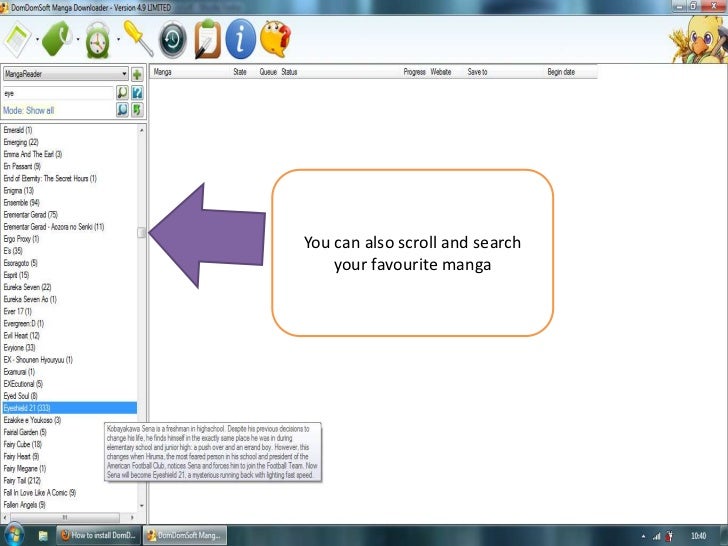
Task: Select 'Erementar Gerad - Aozora no Senki (11)'
Action: [53, 227]
